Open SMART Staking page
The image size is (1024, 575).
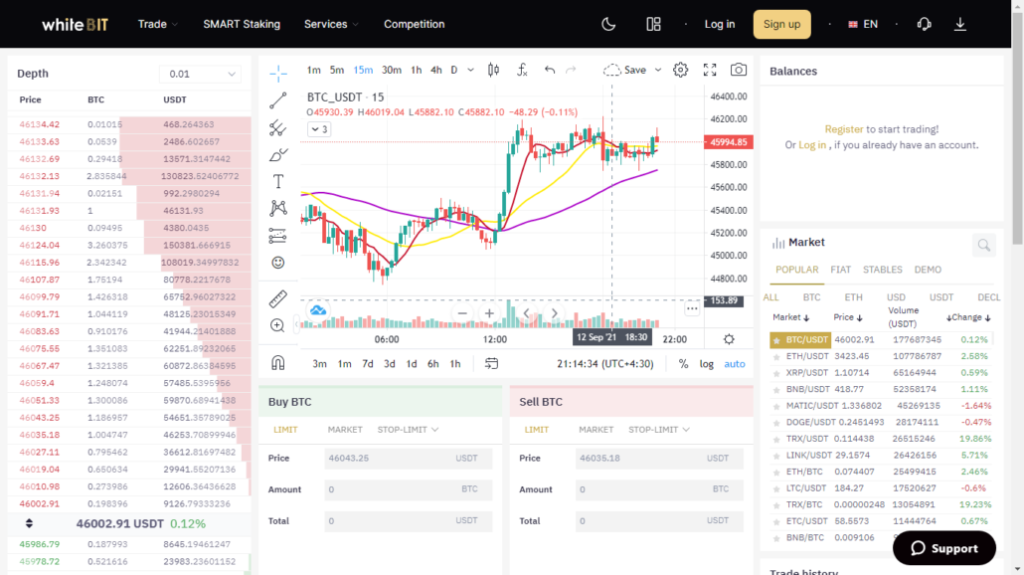click(242, 24)
